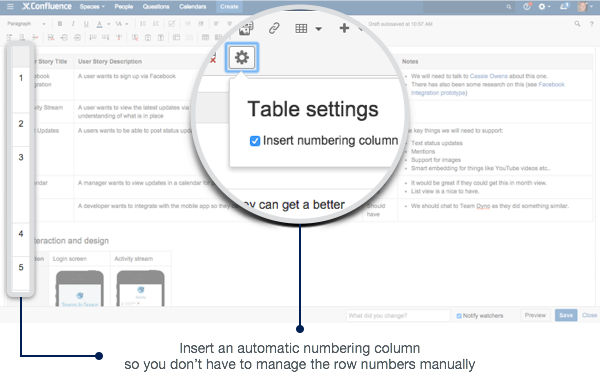Open the Confluence hamburger menu icon

point(10,7)
